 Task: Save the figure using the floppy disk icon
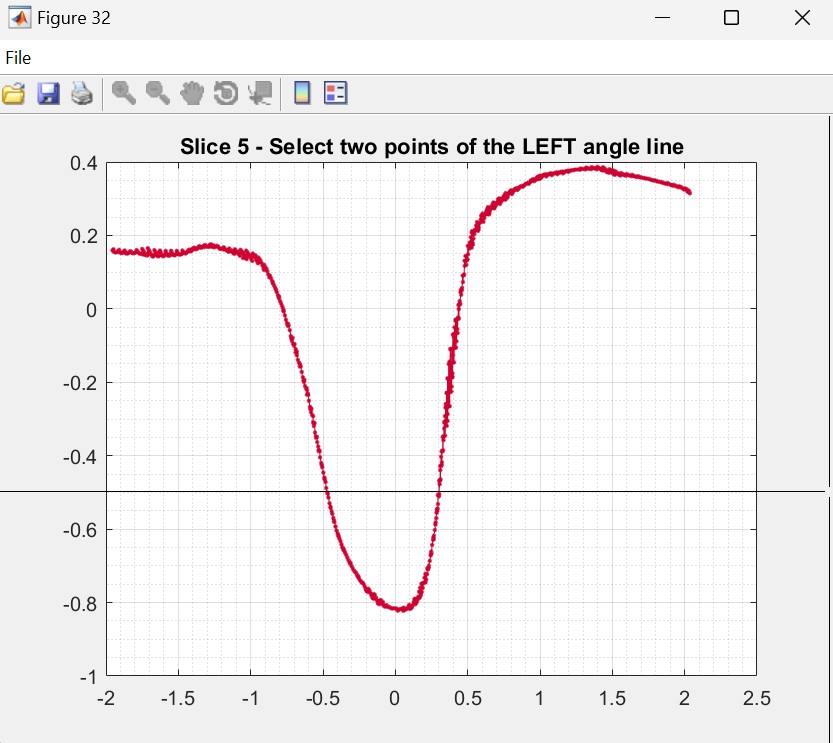48,94
